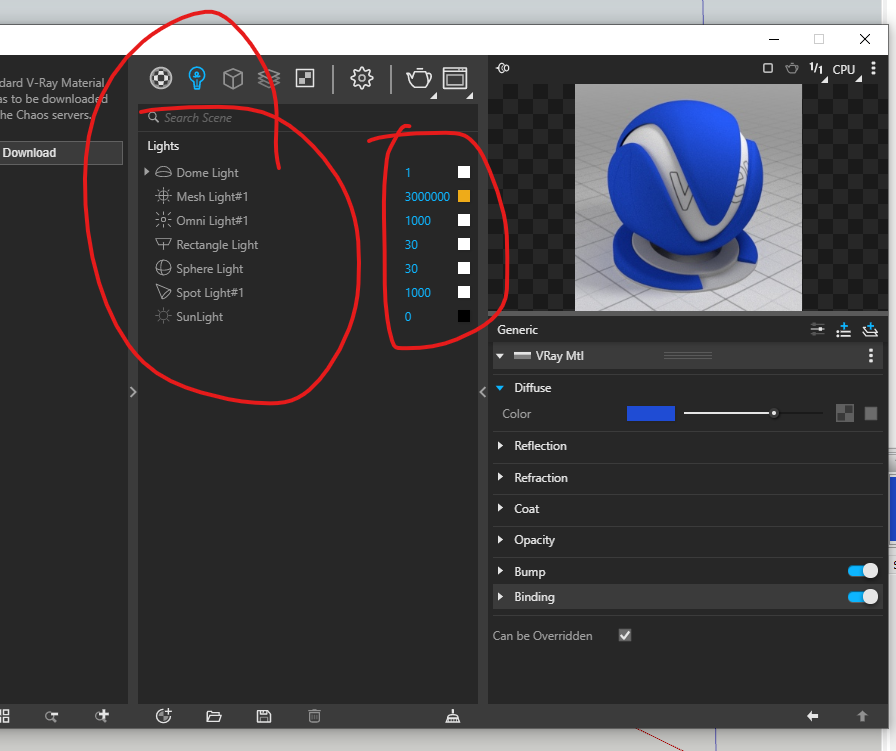Click the preview stop square icon
896x751 pixels.
point(768,69)
